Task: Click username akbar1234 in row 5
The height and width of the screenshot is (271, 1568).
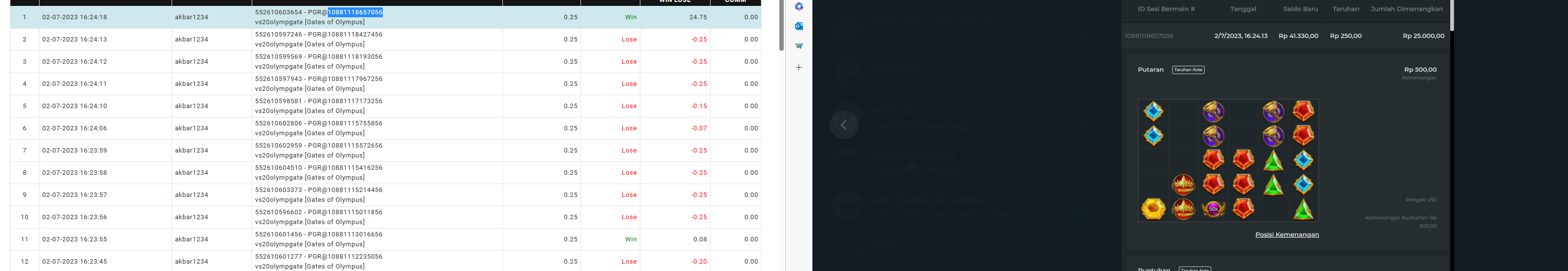Action: (x=192, y=106)
